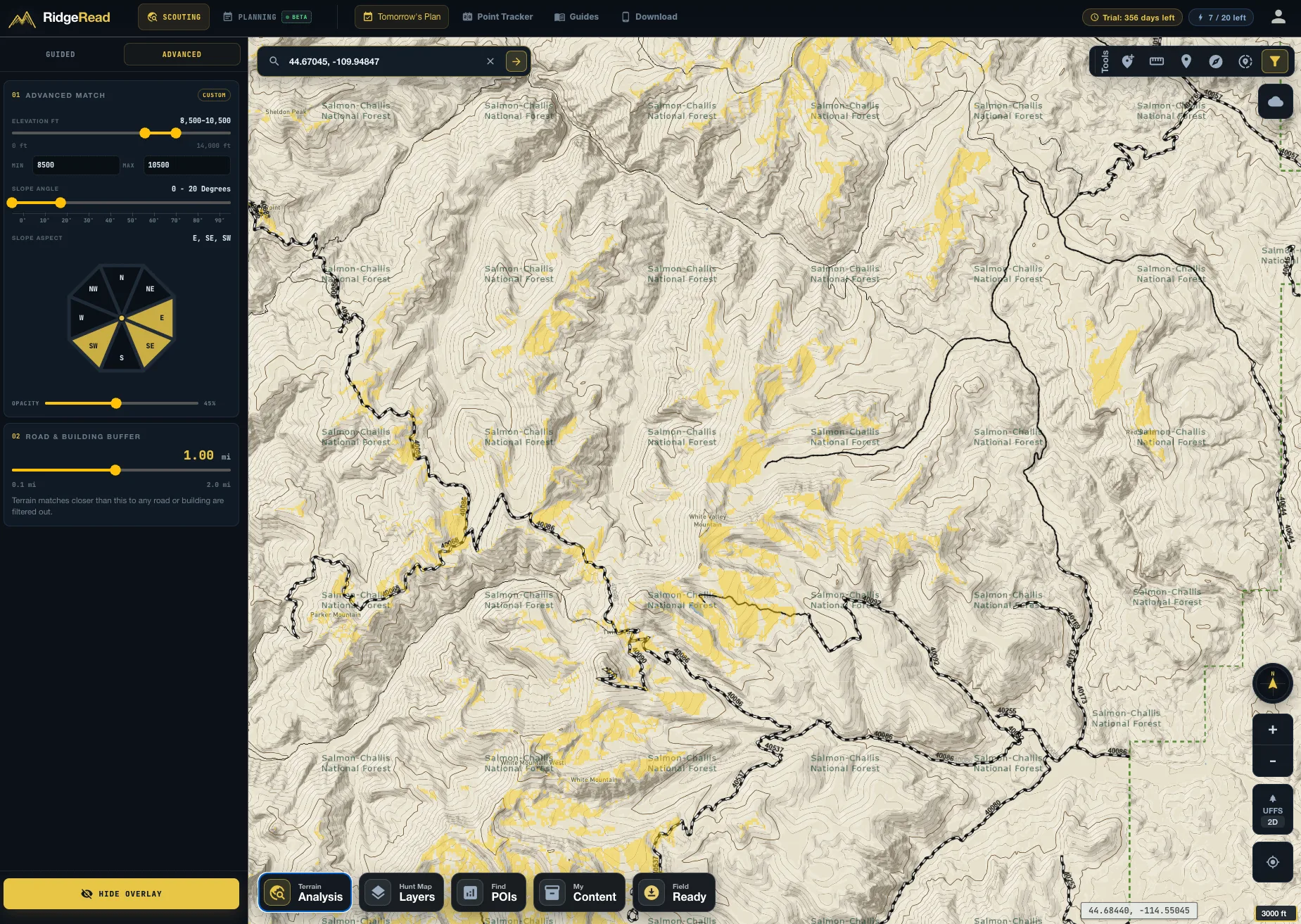The image size is (1301, 924).
Task: Clear the coordinate search with X
Action: [490, 61]
